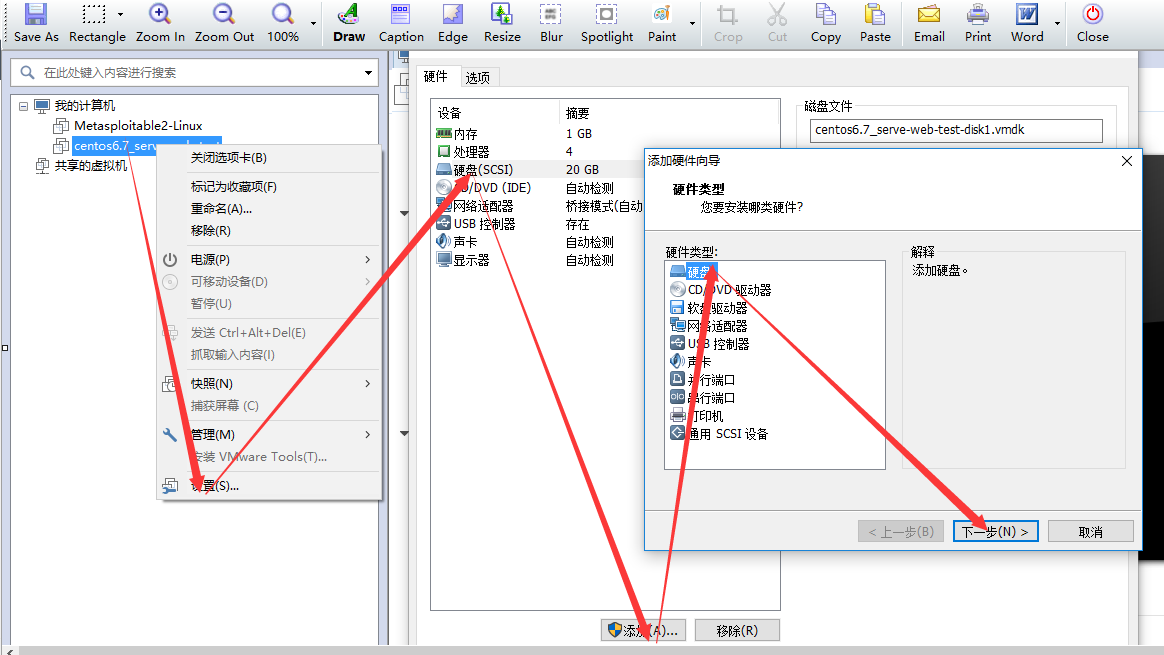This screenshot has width=1164, height=655.
Task: Apply the Blur tool
Action: (x=551, y=23)
